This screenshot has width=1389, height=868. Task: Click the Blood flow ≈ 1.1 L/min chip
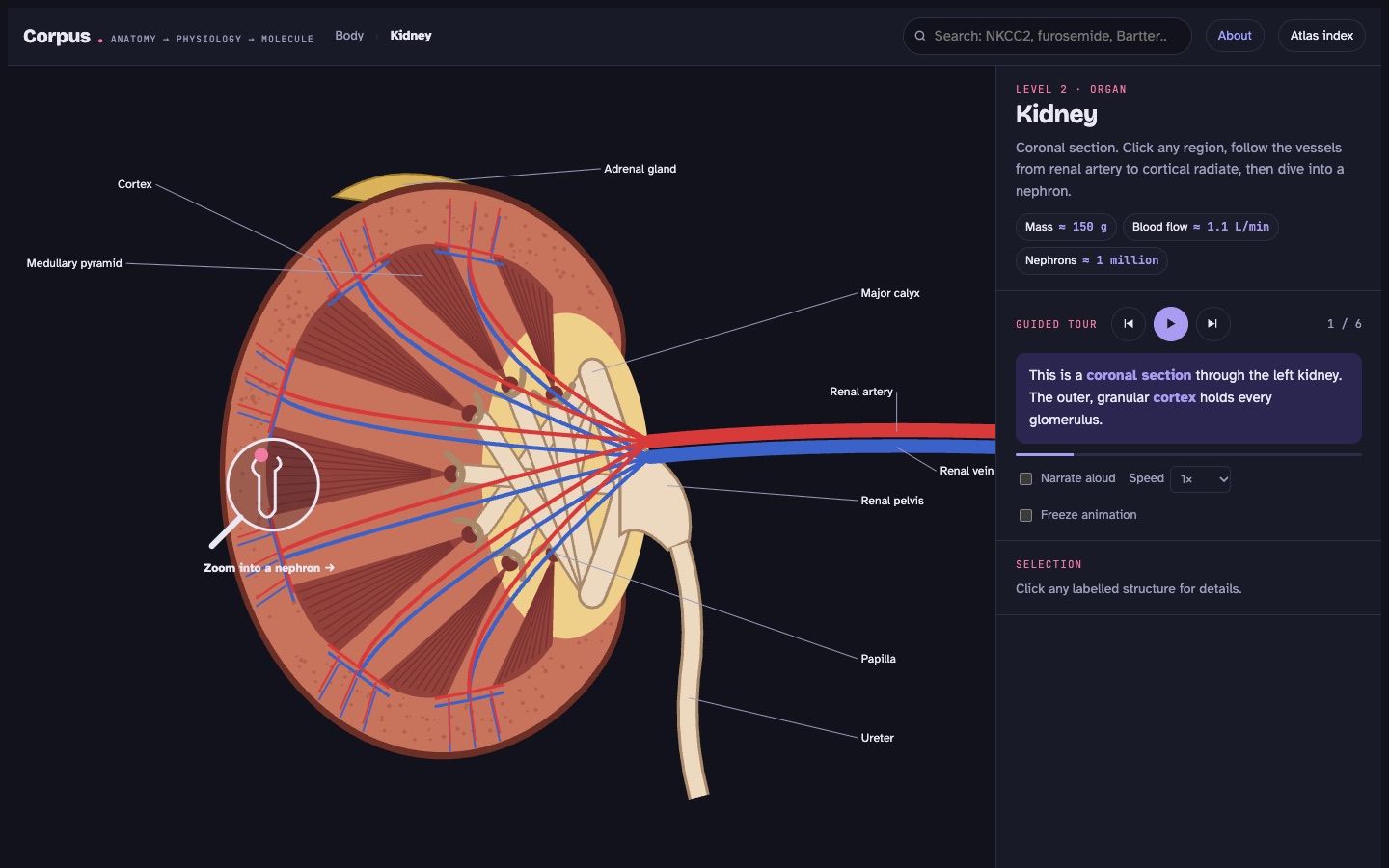(1200, 227)
